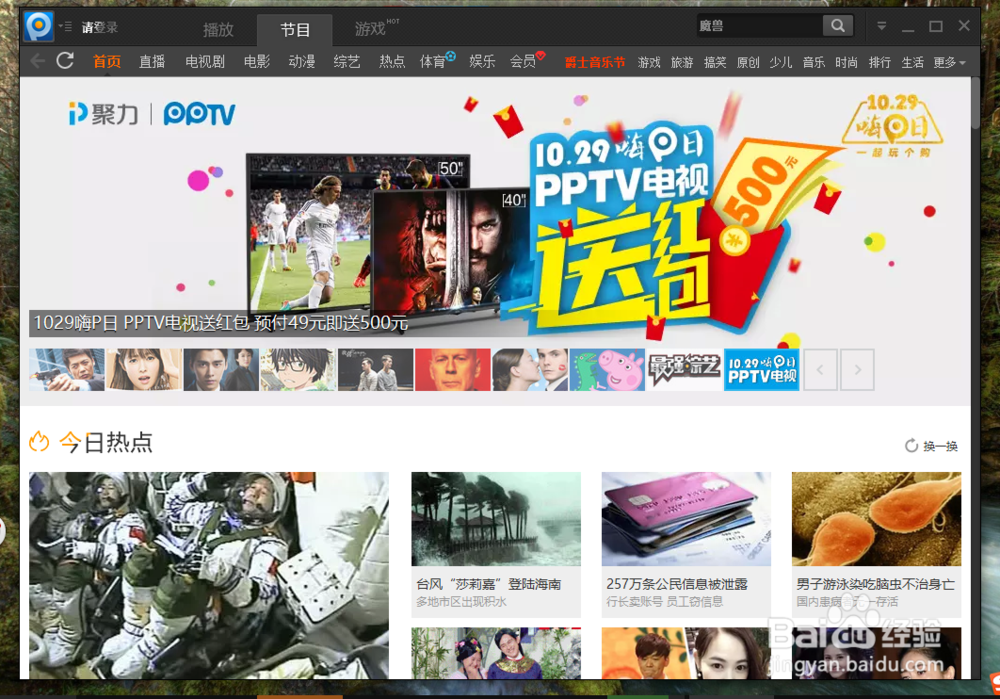
Task: Select the Peppa Pig thumbnail
Action: click(x=607, y=369)
